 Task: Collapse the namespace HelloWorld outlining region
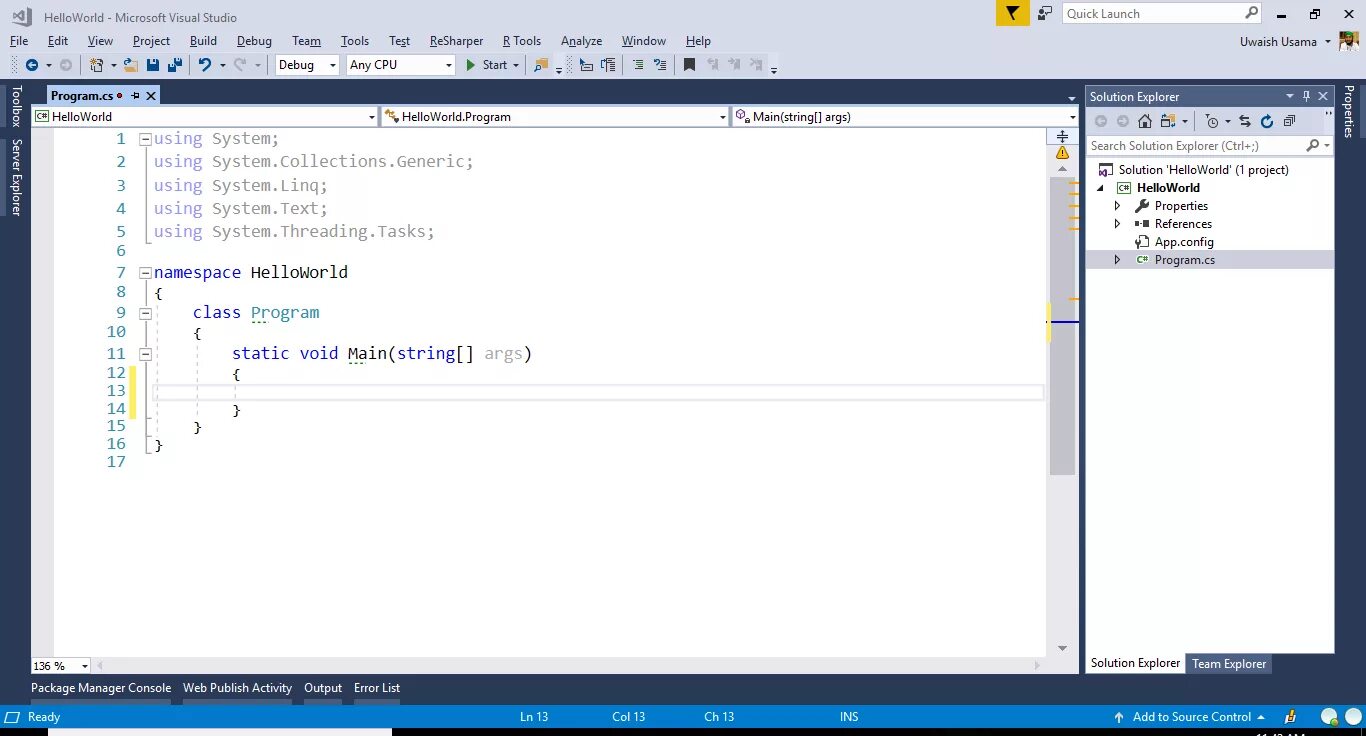145,272
